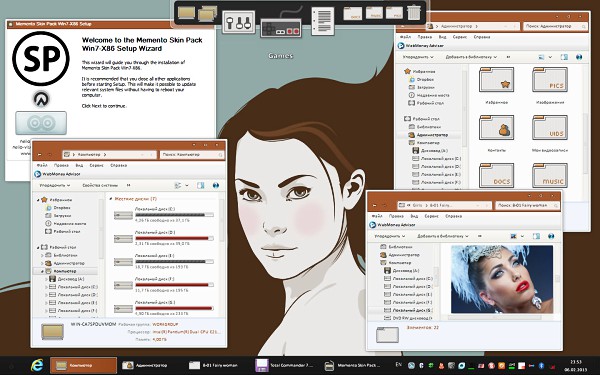Click the eyes button in the Skin Pack wizard
Image resolution: width=600 pixels, height=375 pixels.
[41, 123]
